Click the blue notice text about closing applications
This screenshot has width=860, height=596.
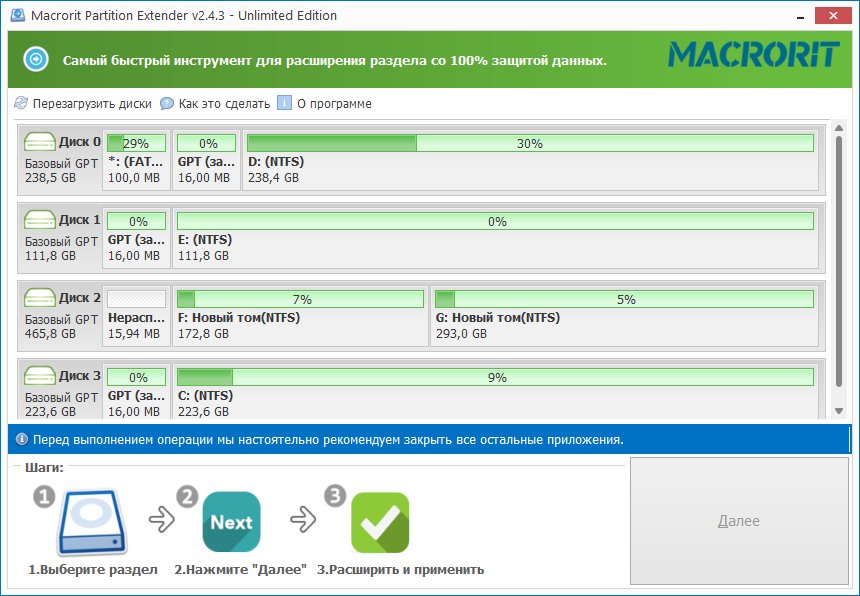click(328, 440)
